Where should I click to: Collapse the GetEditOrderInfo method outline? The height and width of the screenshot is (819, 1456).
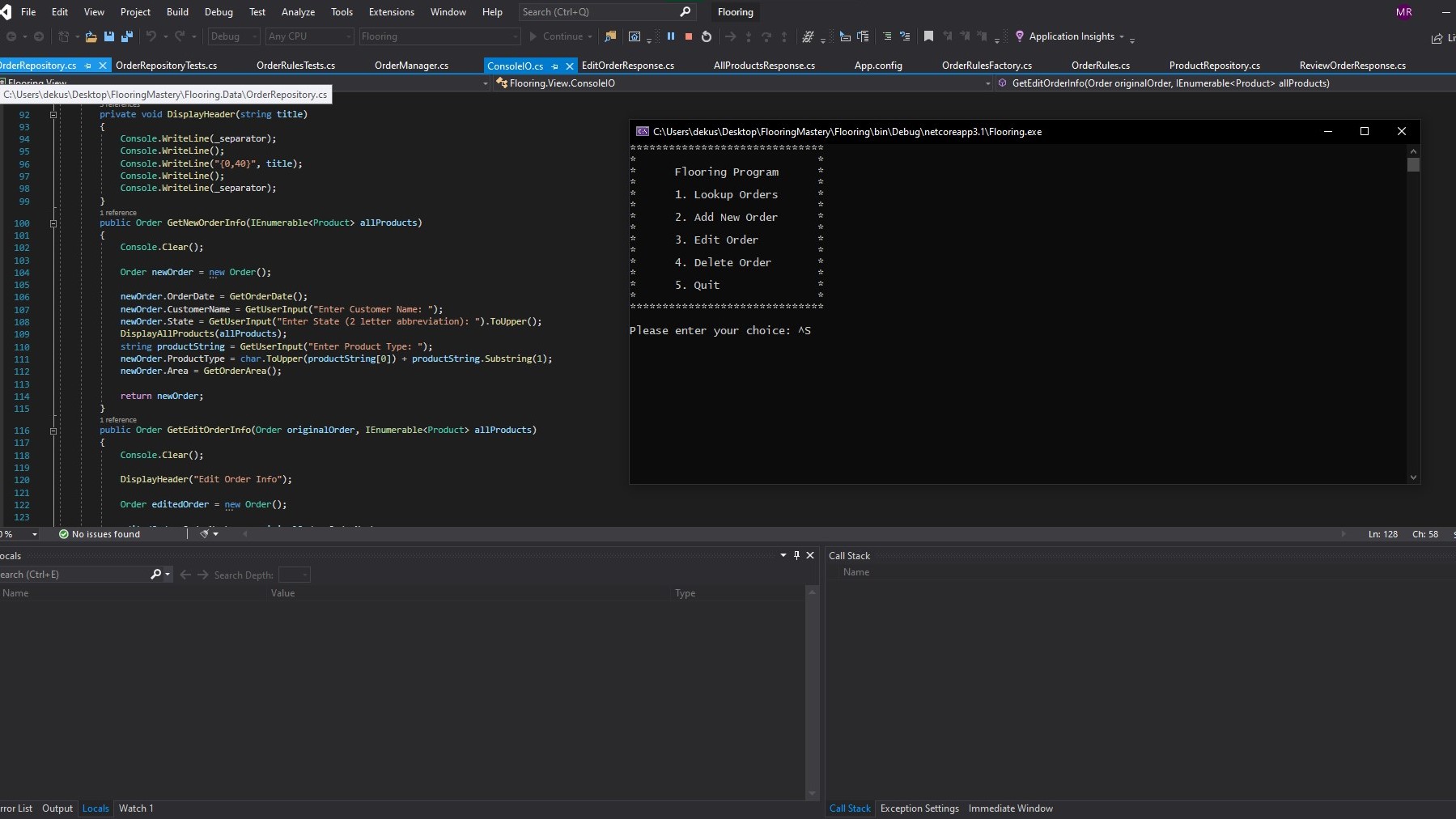point(53,431)
